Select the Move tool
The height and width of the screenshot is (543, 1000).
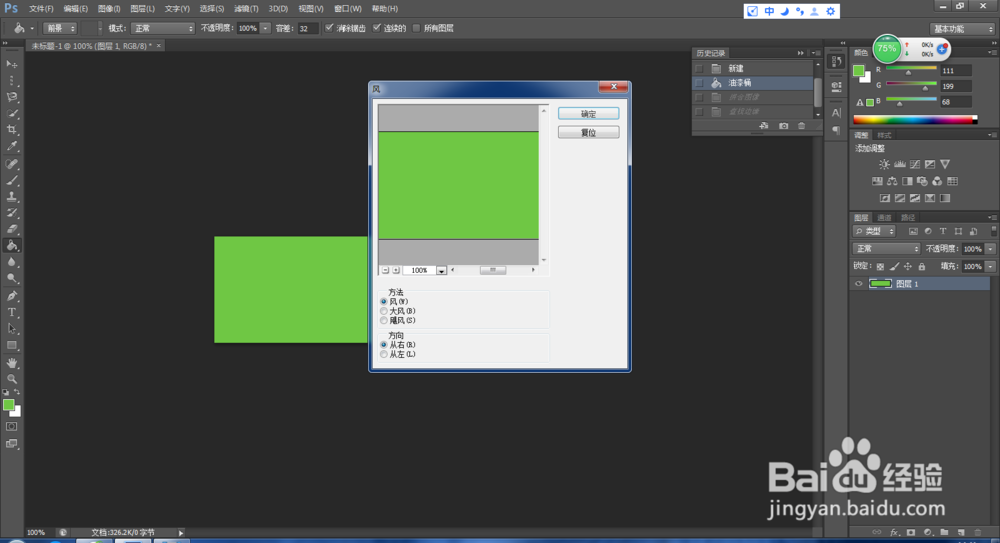tap(11, 64)
